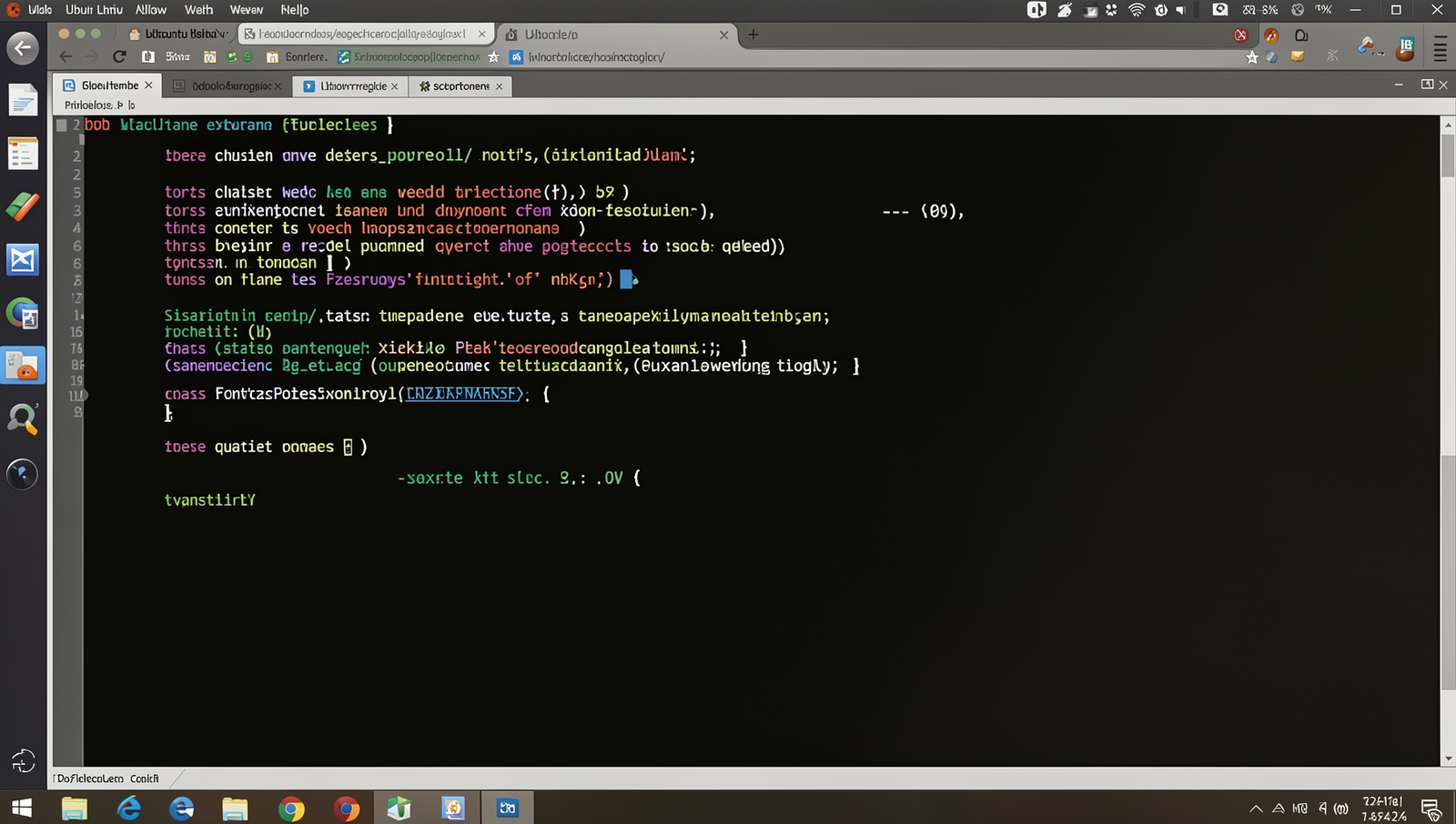Open the yellow envelope extension icon
Image resolution: width=1456 pixels, height=824 pixels.
point(1298,56)
